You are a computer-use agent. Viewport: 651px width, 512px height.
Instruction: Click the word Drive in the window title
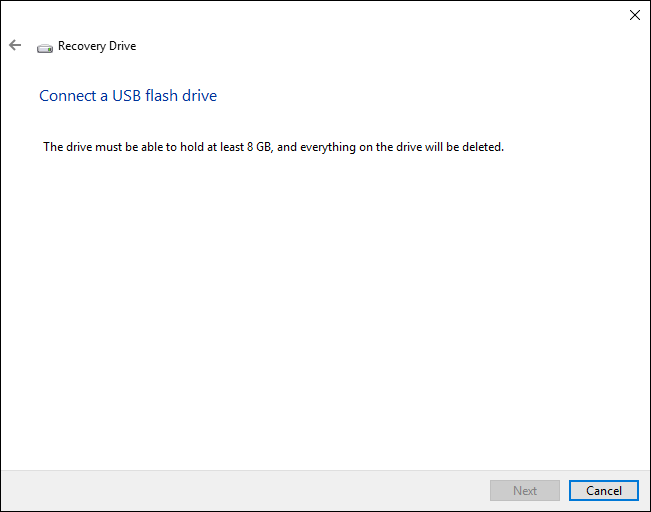122,46
